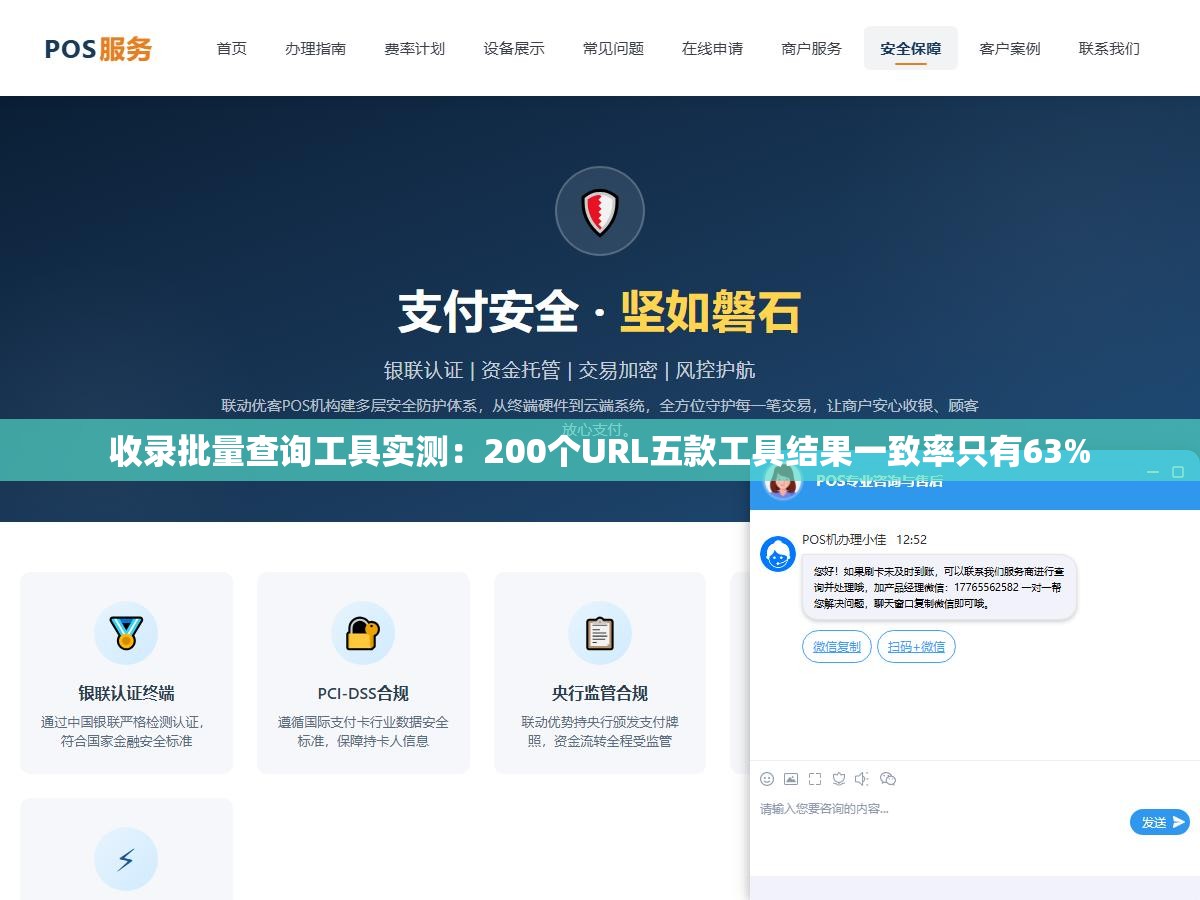Go to the 办理指南 page
This screenshot has height=900, width=1200.
pos(315,48)
